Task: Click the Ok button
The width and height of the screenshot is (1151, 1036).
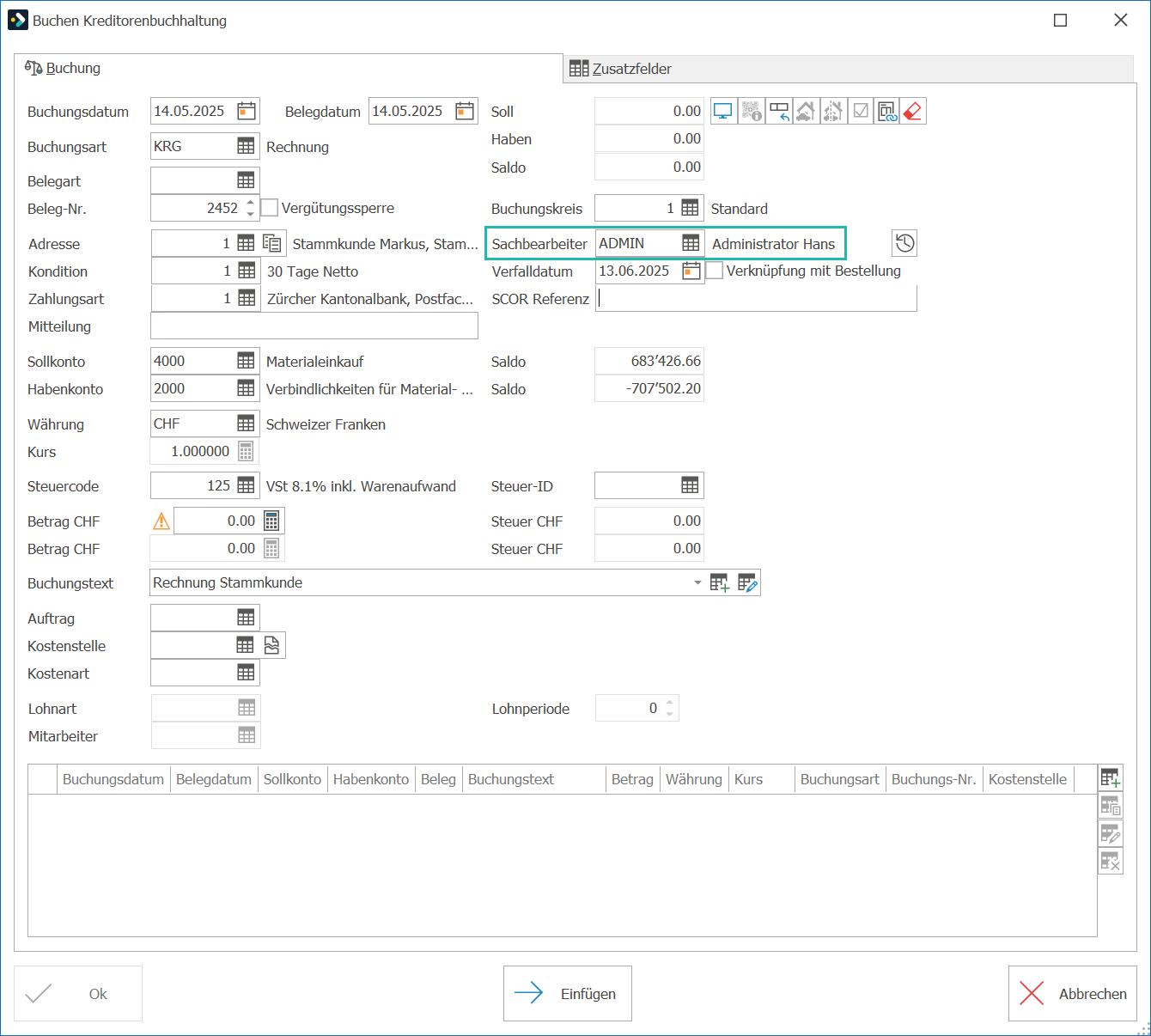Action: [78, 993]
